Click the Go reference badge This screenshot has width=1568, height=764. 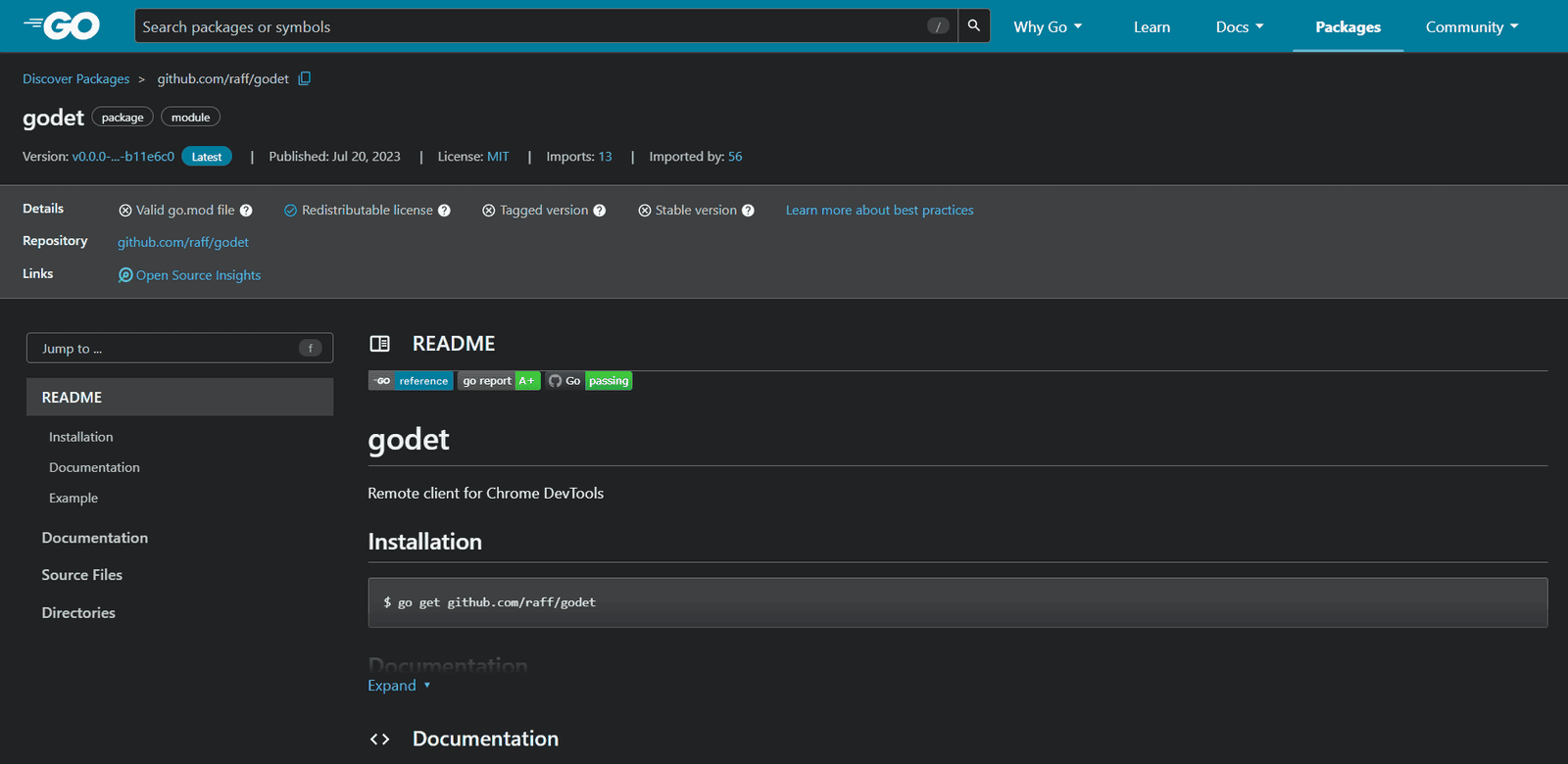point(411,381)
